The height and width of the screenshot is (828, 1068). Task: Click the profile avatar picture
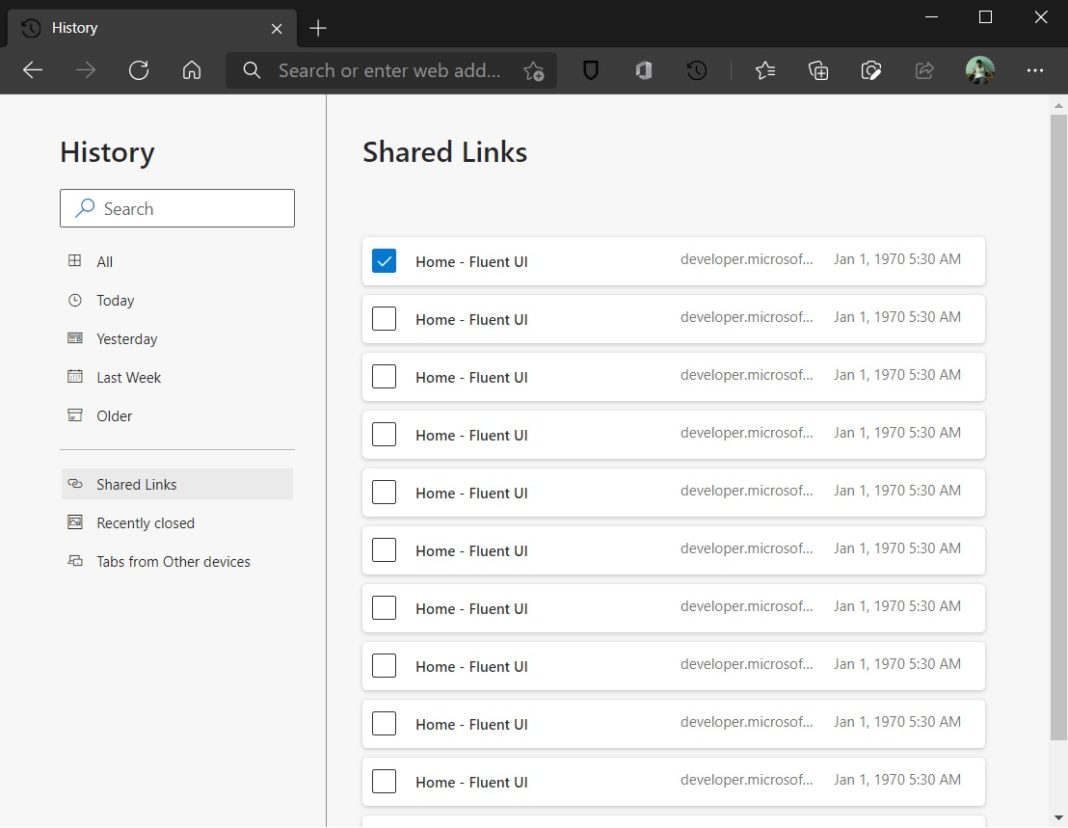pyautogui.click(x=979, y=70)
